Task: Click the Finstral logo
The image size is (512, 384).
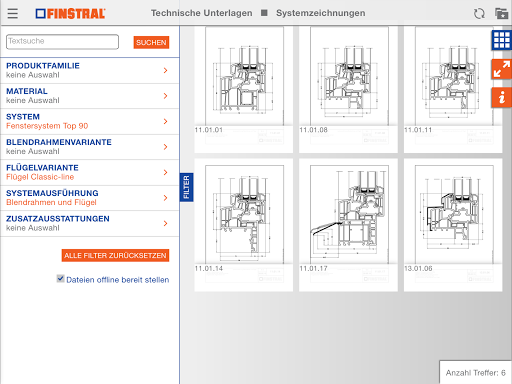Action: [70, 13]
